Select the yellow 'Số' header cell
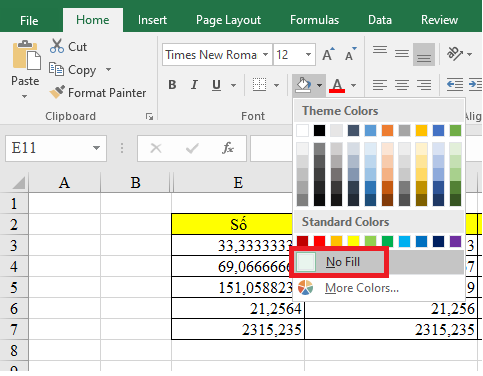 (232, 224)
